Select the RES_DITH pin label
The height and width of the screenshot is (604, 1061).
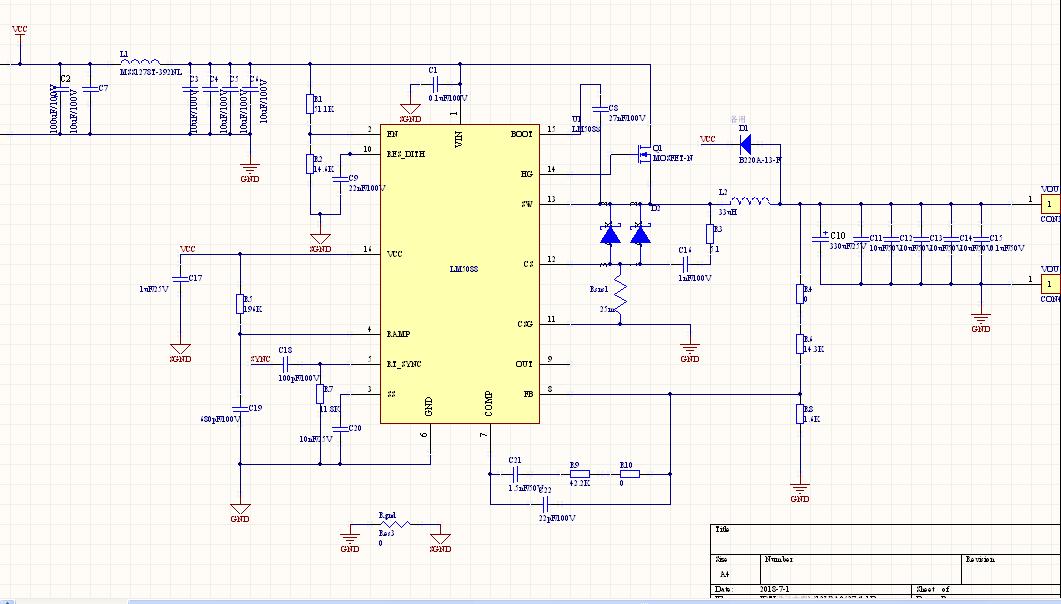tap(405, 154)
